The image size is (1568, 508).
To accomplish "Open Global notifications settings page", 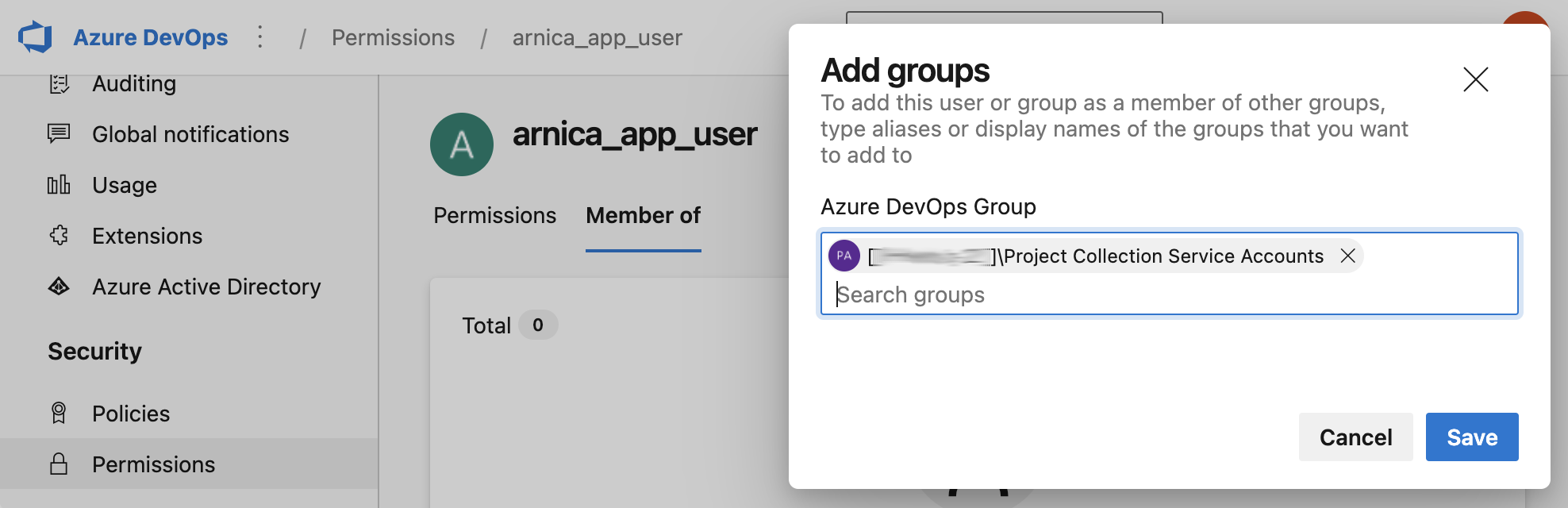I will (190, 134).
